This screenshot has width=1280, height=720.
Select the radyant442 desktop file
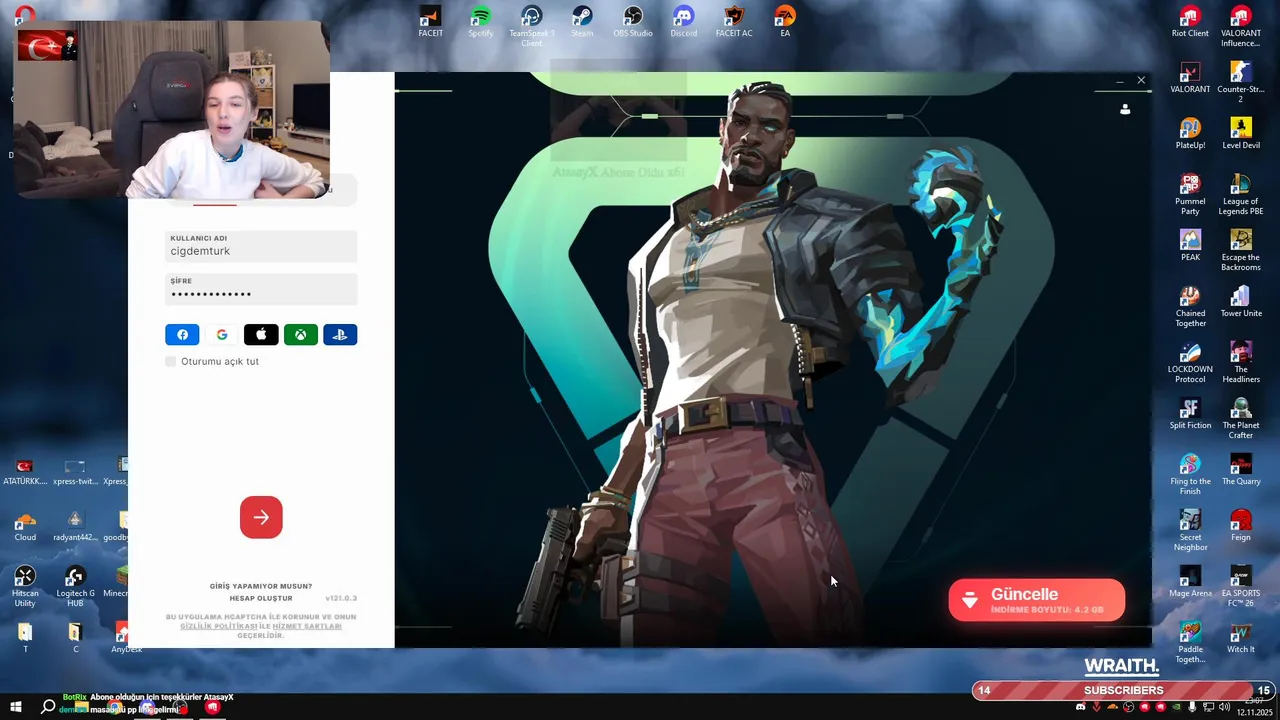tap(75, 526)
